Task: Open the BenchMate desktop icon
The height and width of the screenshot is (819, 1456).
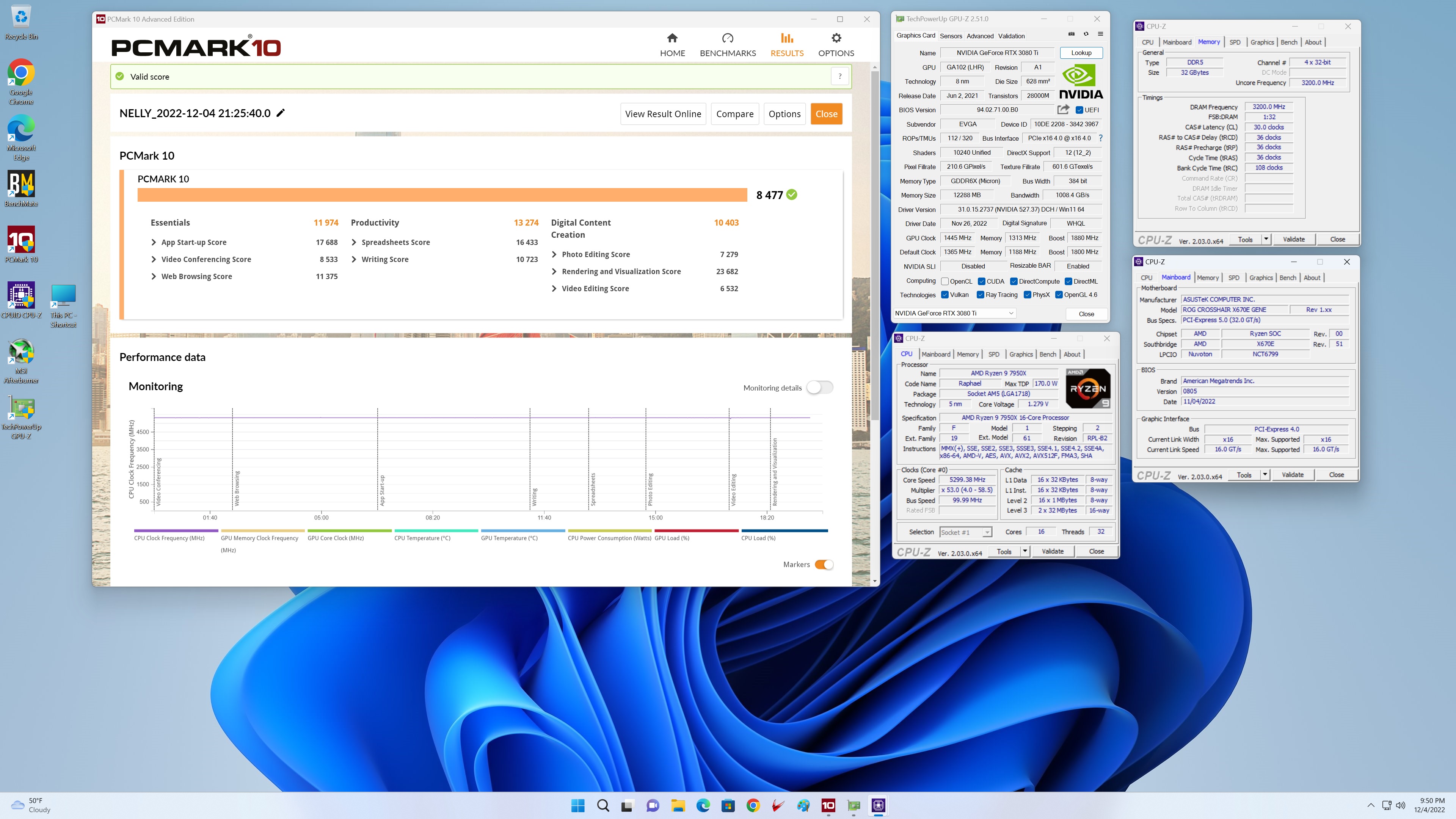Action: coord(21,189)
